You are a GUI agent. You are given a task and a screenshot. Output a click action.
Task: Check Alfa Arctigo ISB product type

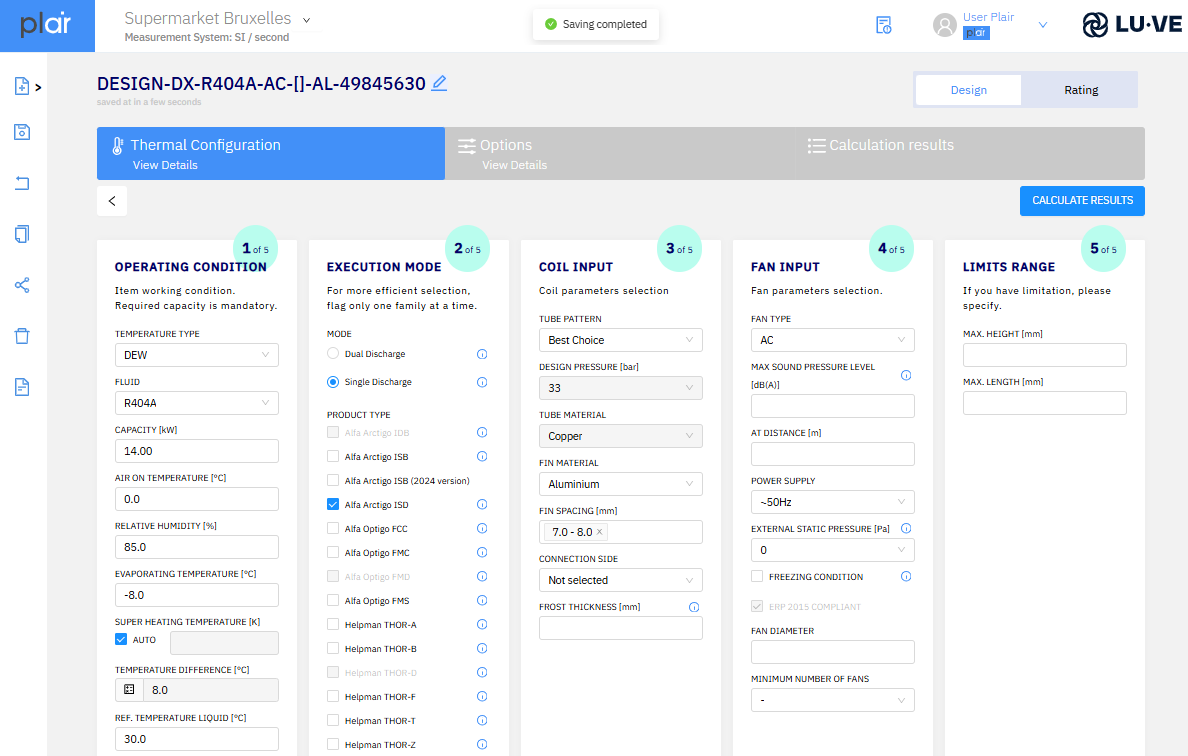333,456
